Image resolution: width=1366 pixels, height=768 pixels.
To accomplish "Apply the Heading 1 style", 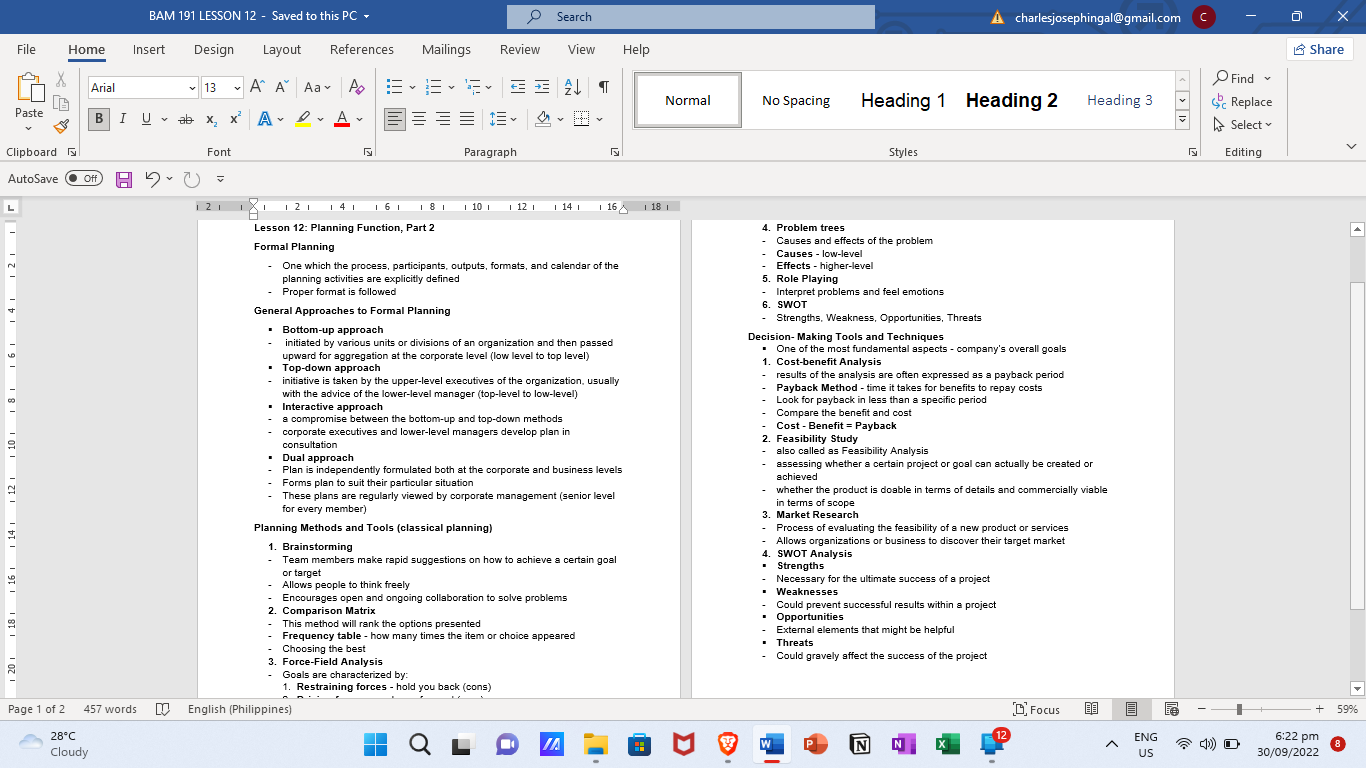I will point(903,100).
